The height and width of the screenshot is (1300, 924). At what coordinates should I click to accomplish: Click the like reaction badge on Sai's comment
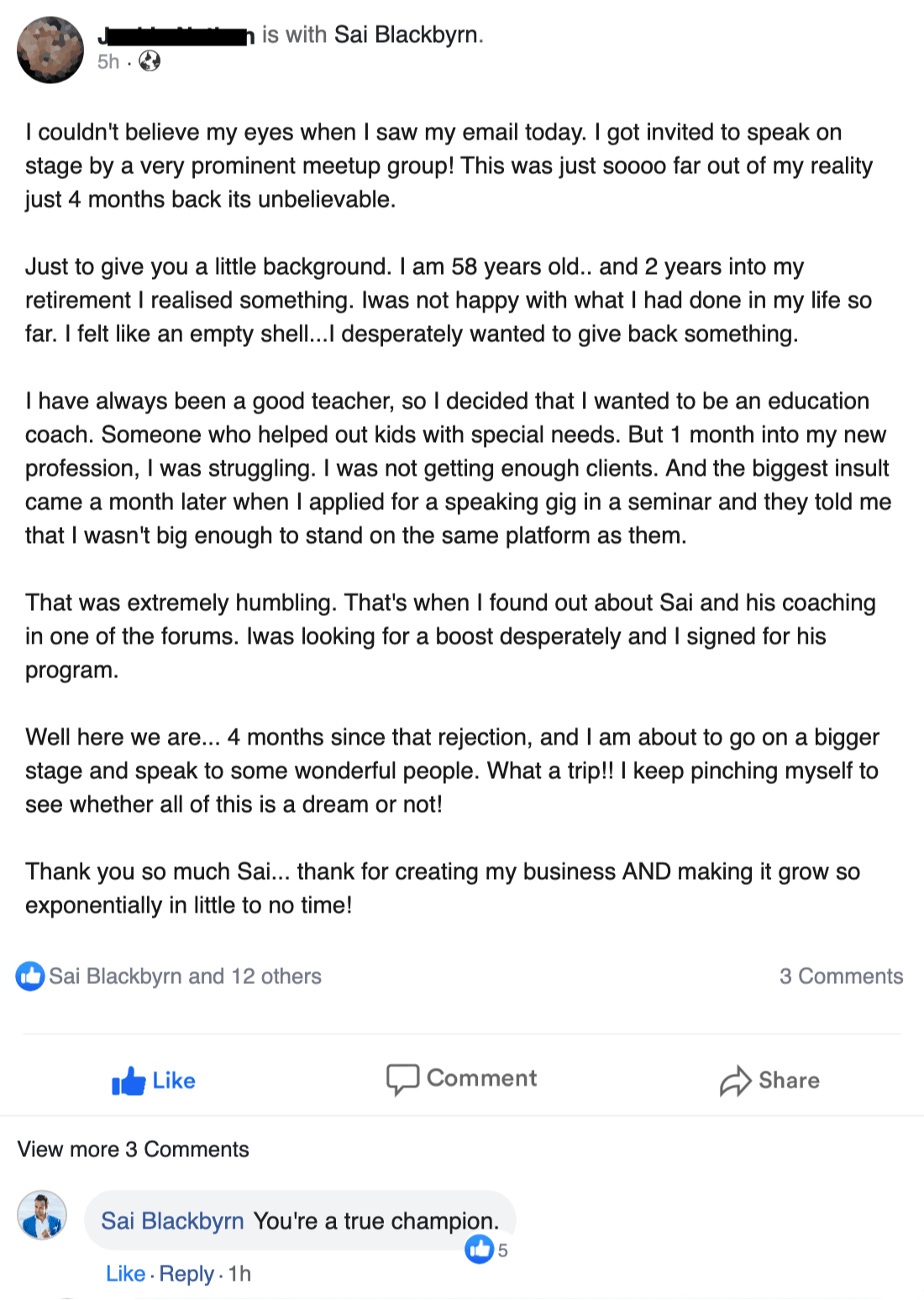click(x=480, y=1250)
